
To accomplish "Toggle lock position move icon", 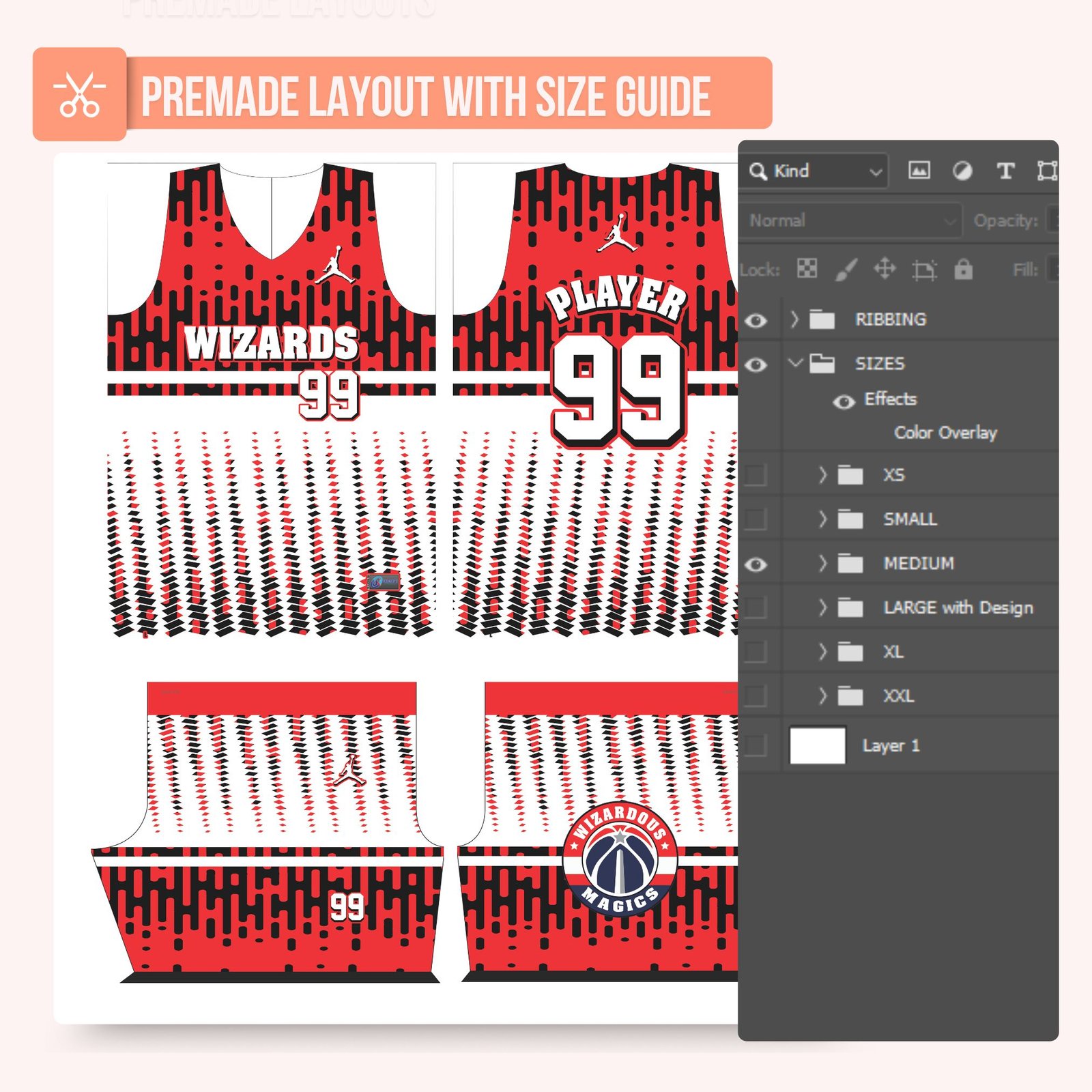I will 885,269.
